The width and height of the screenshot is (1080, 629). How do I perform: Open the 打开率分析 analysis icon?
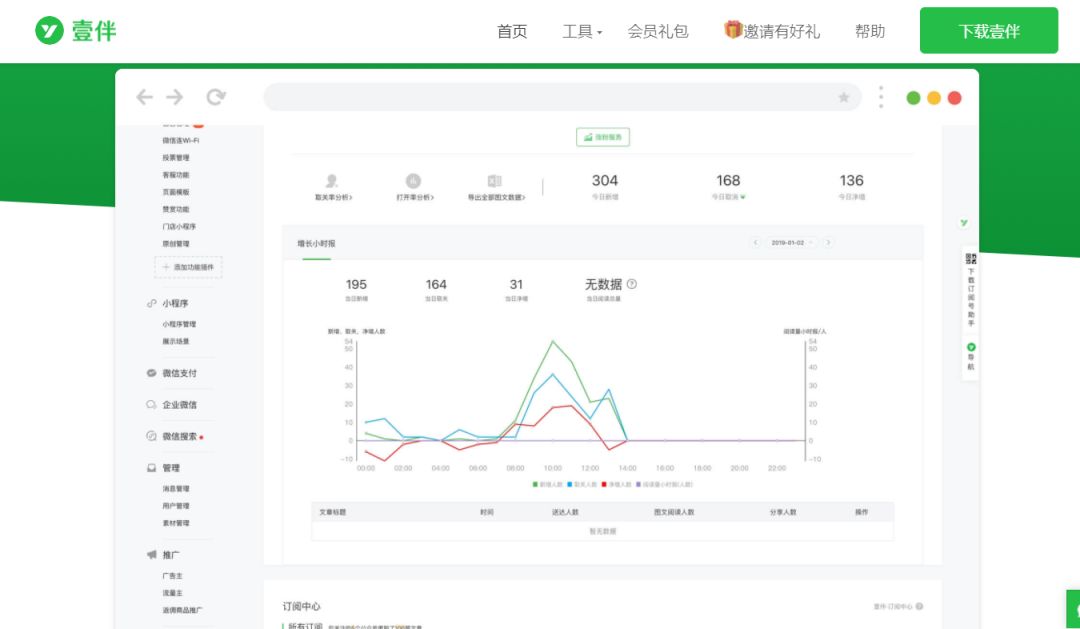pos(414,179)
